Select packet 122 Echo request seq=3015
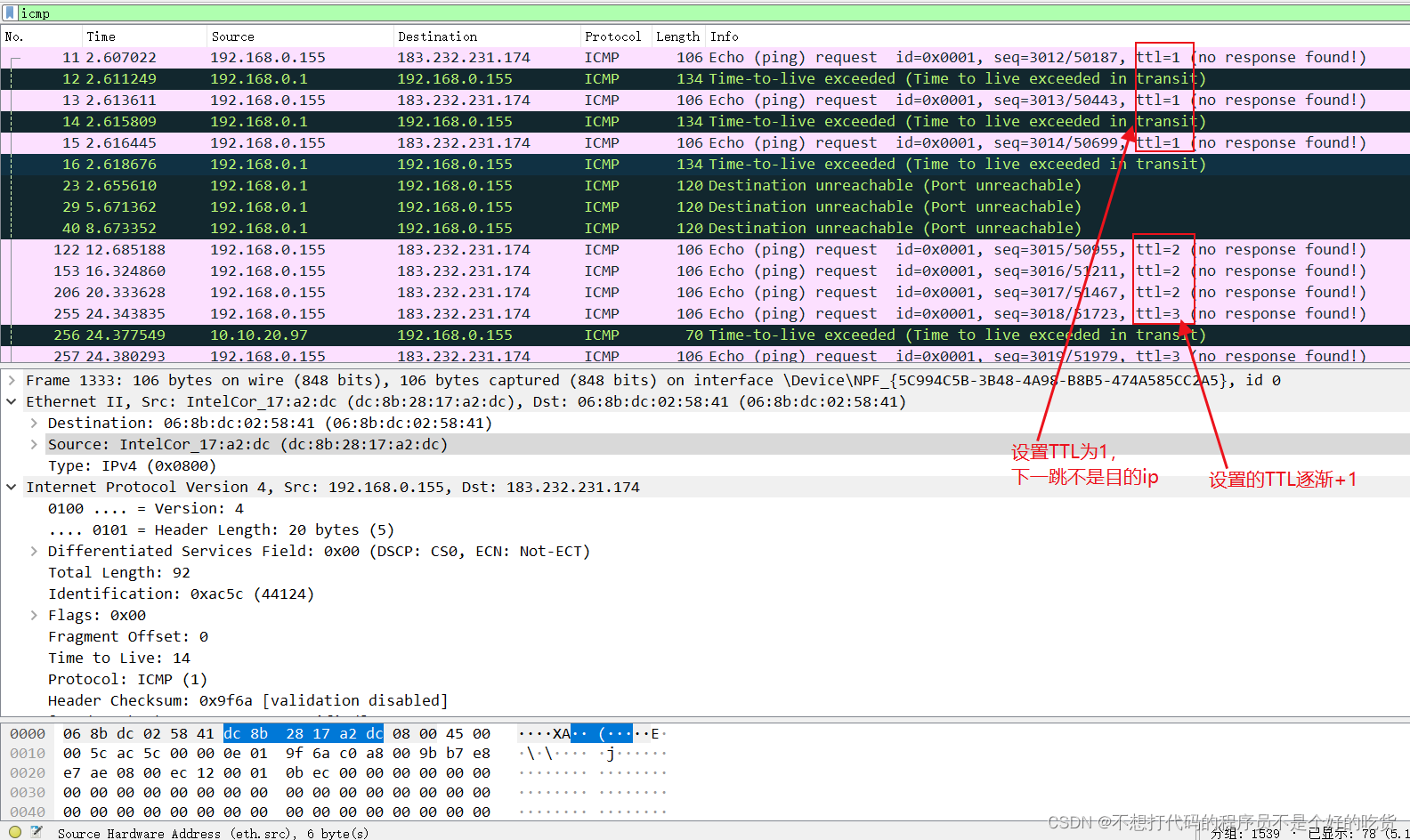This screenshot has width=1410, height=840. coord(705,249)
